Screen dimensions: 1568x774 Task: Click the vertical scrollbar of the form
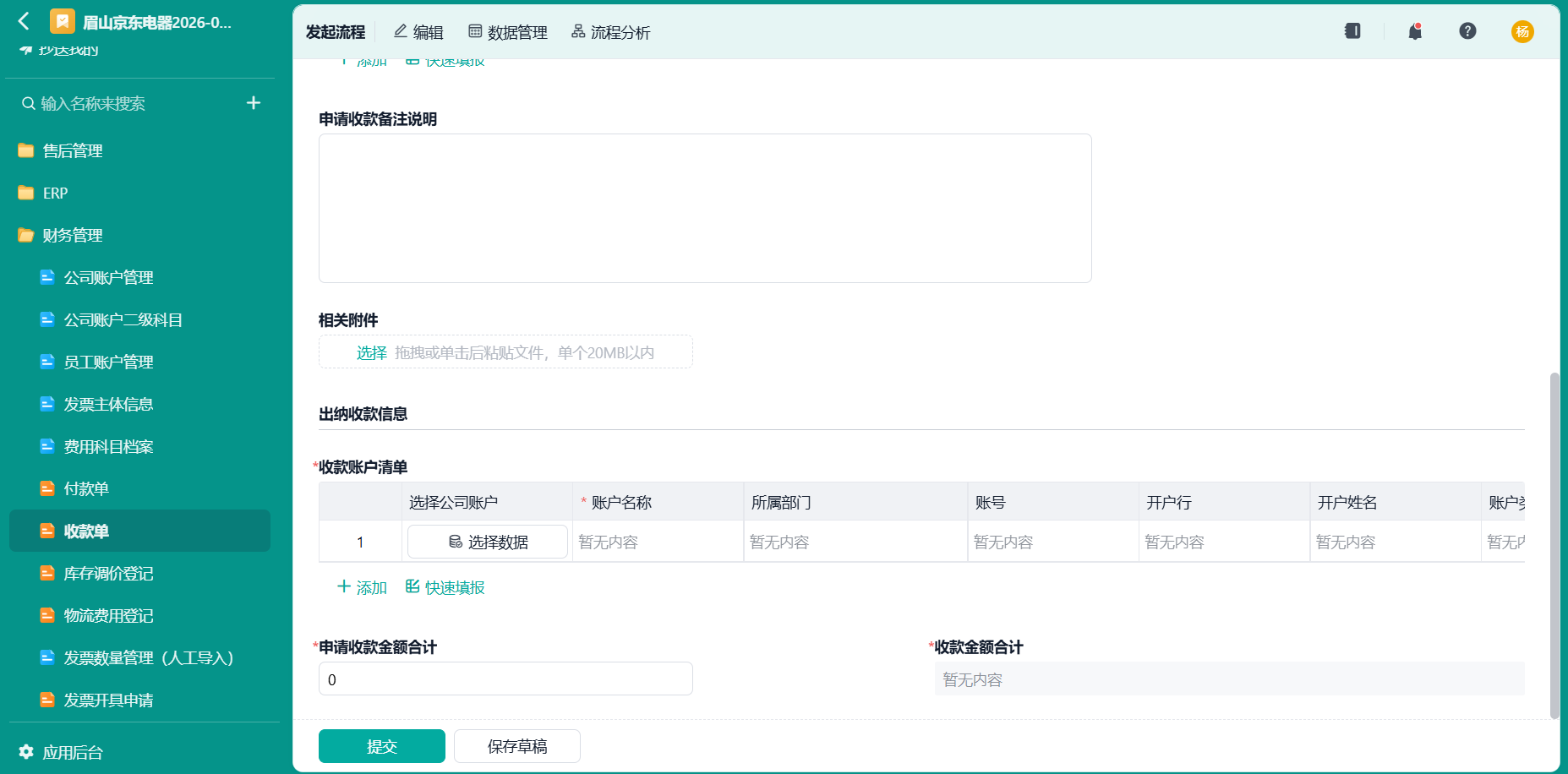pyautogui.click(x=1554, y=545)
